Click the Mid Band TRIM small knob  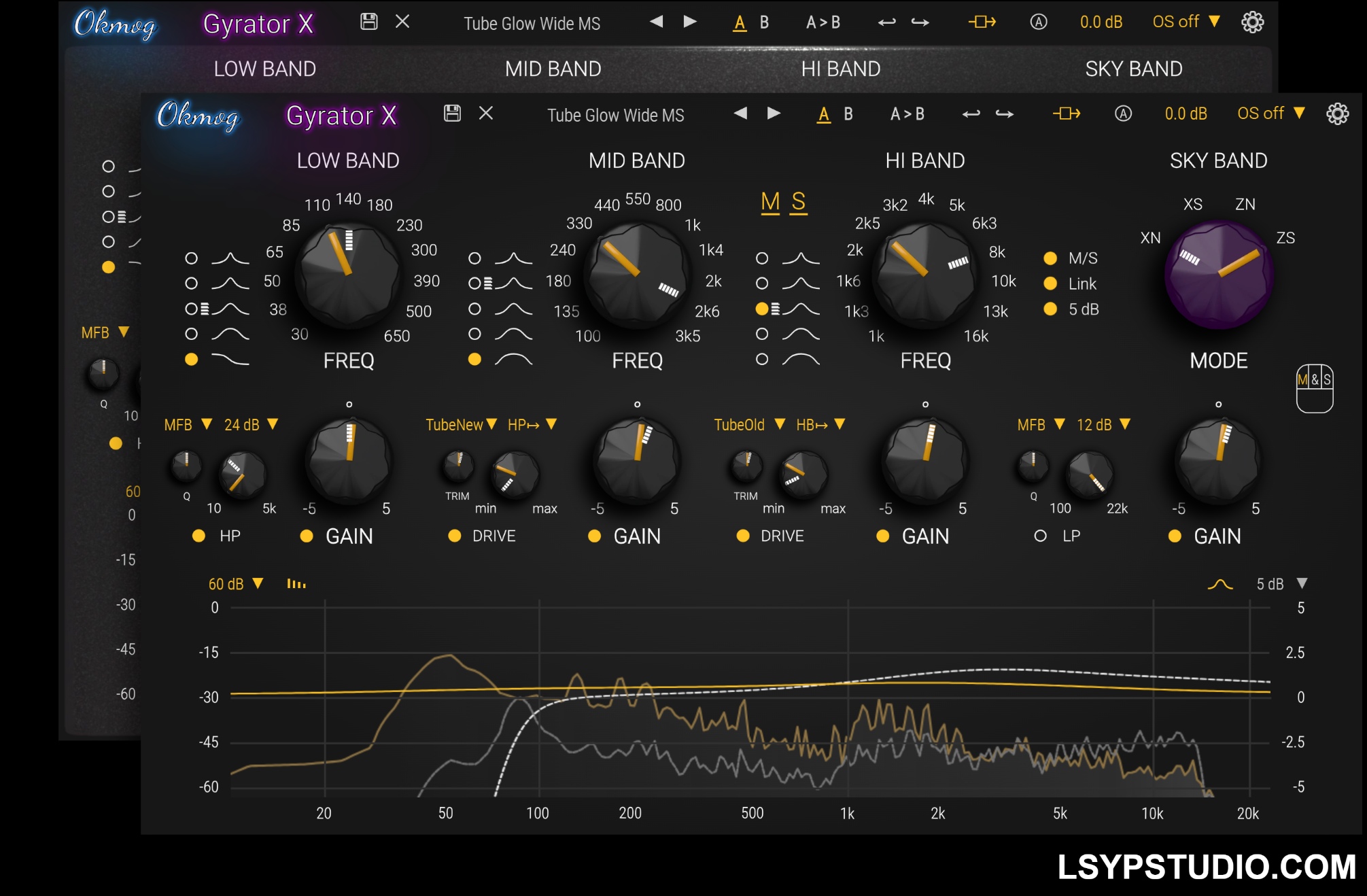pyautogui.click(x=458, y=466)
